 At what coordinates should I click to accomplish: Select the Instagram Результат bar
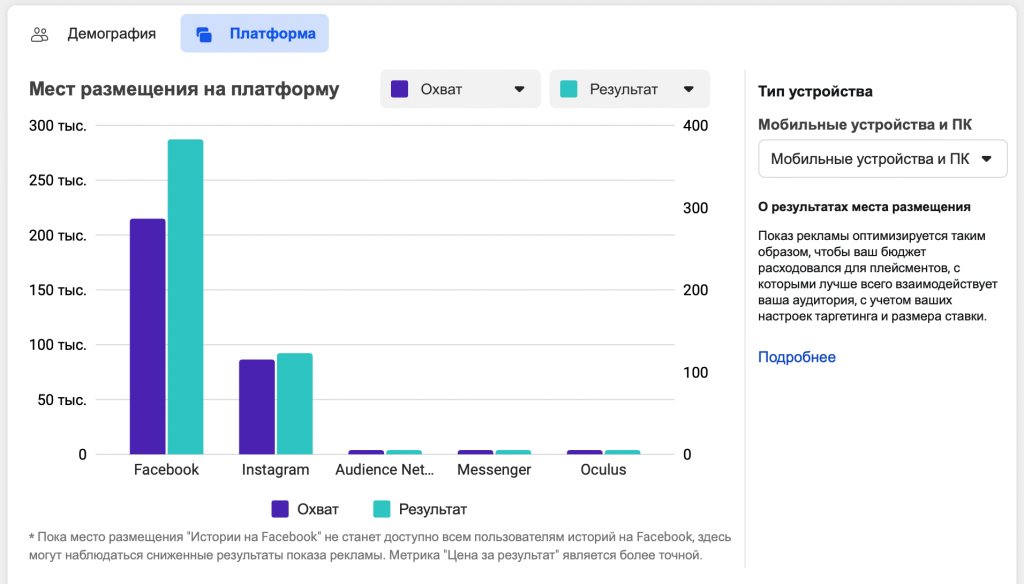(294, 403)
